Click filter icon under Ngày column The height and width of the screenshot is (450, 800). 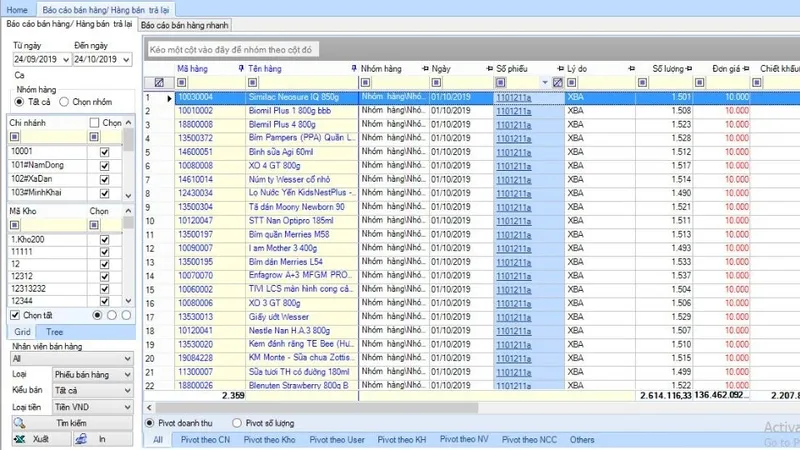tap(437, 82)
